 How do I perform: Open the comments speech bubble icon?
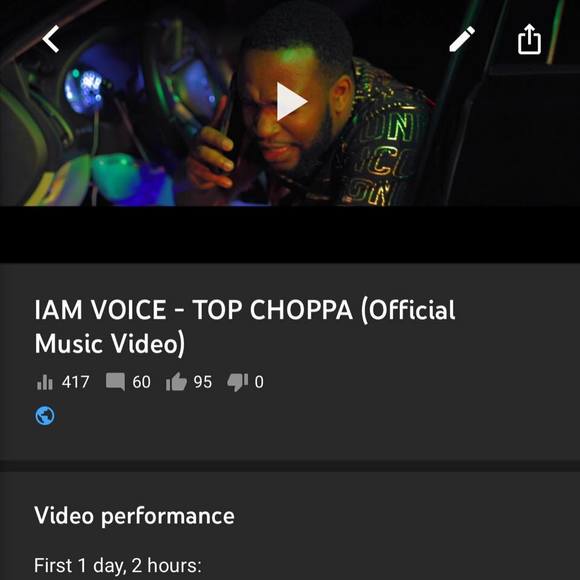tap(115, 382)
